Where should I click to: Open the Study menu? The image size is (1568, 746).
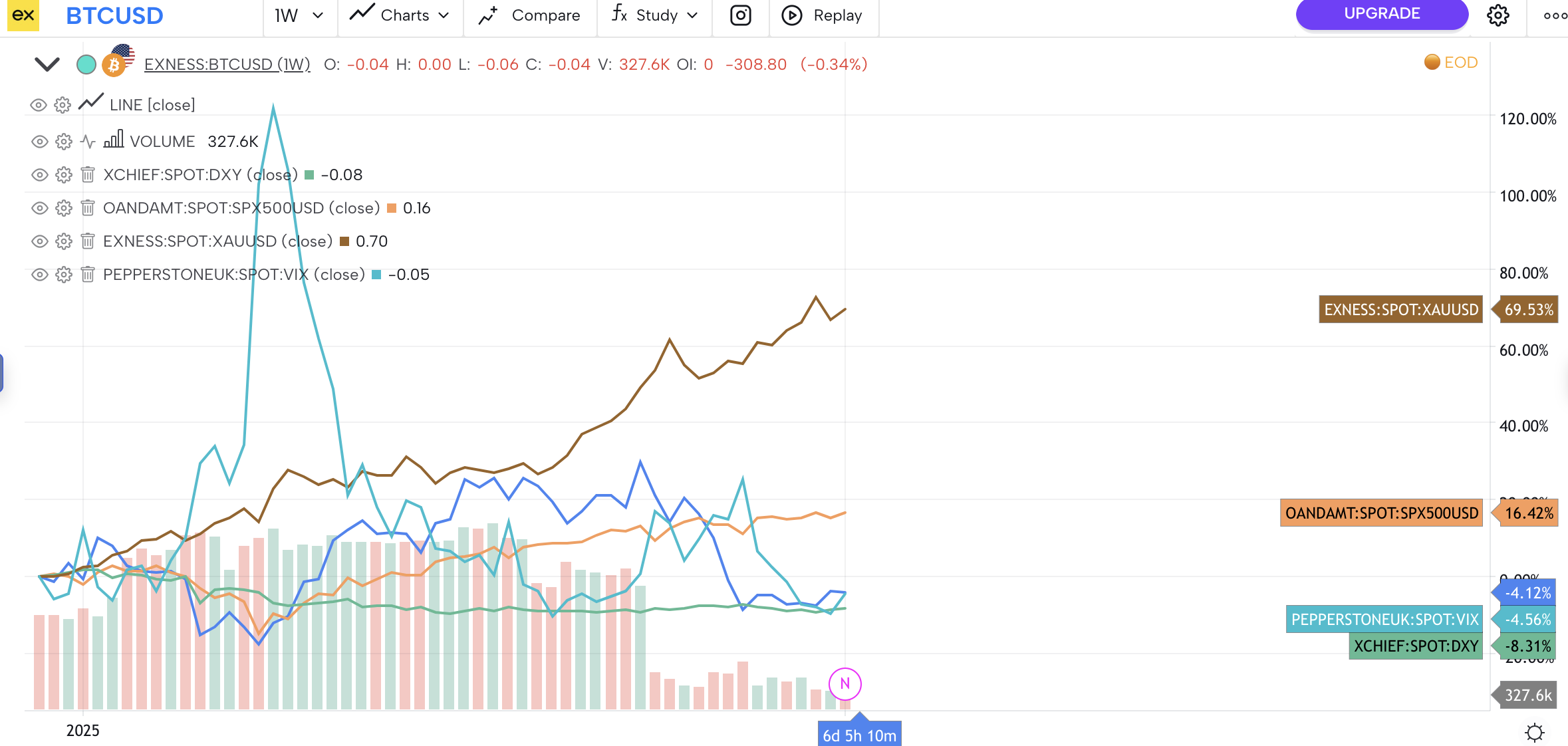click(x=655, y=15)
